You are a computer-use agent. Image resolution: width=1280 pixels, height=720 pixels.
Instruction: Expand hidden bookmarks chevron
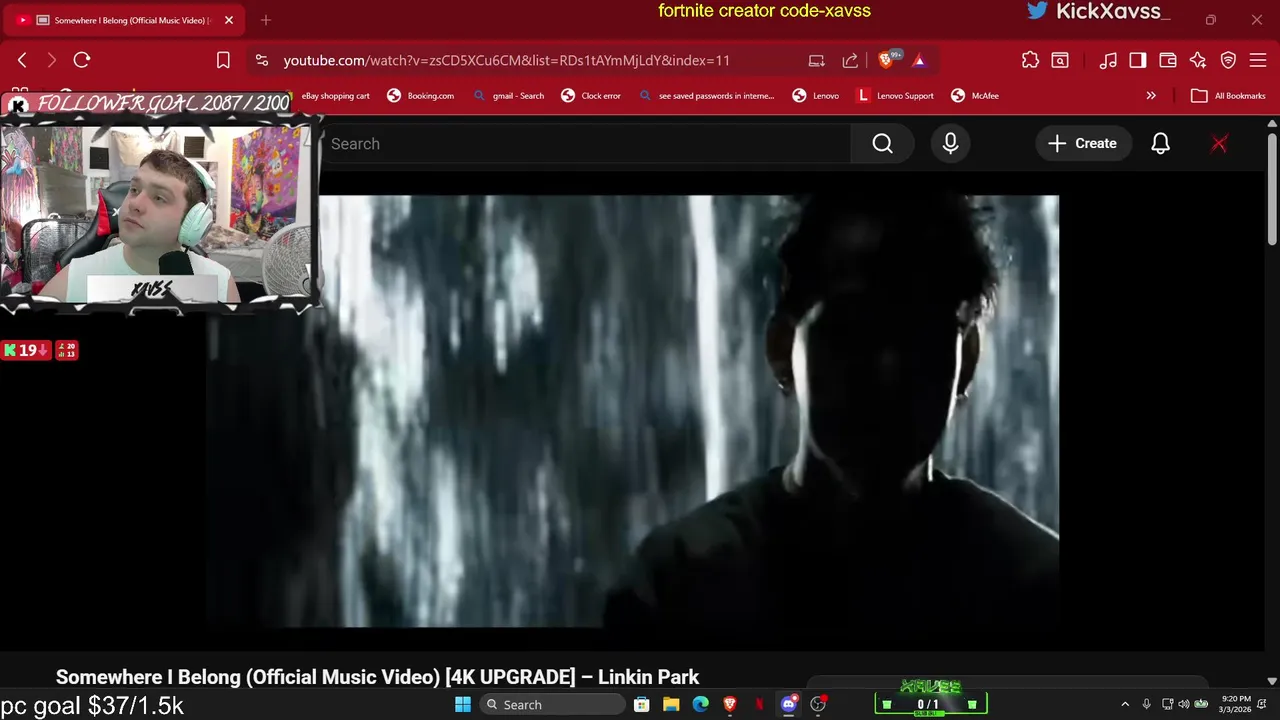[x=1151, y=96]
